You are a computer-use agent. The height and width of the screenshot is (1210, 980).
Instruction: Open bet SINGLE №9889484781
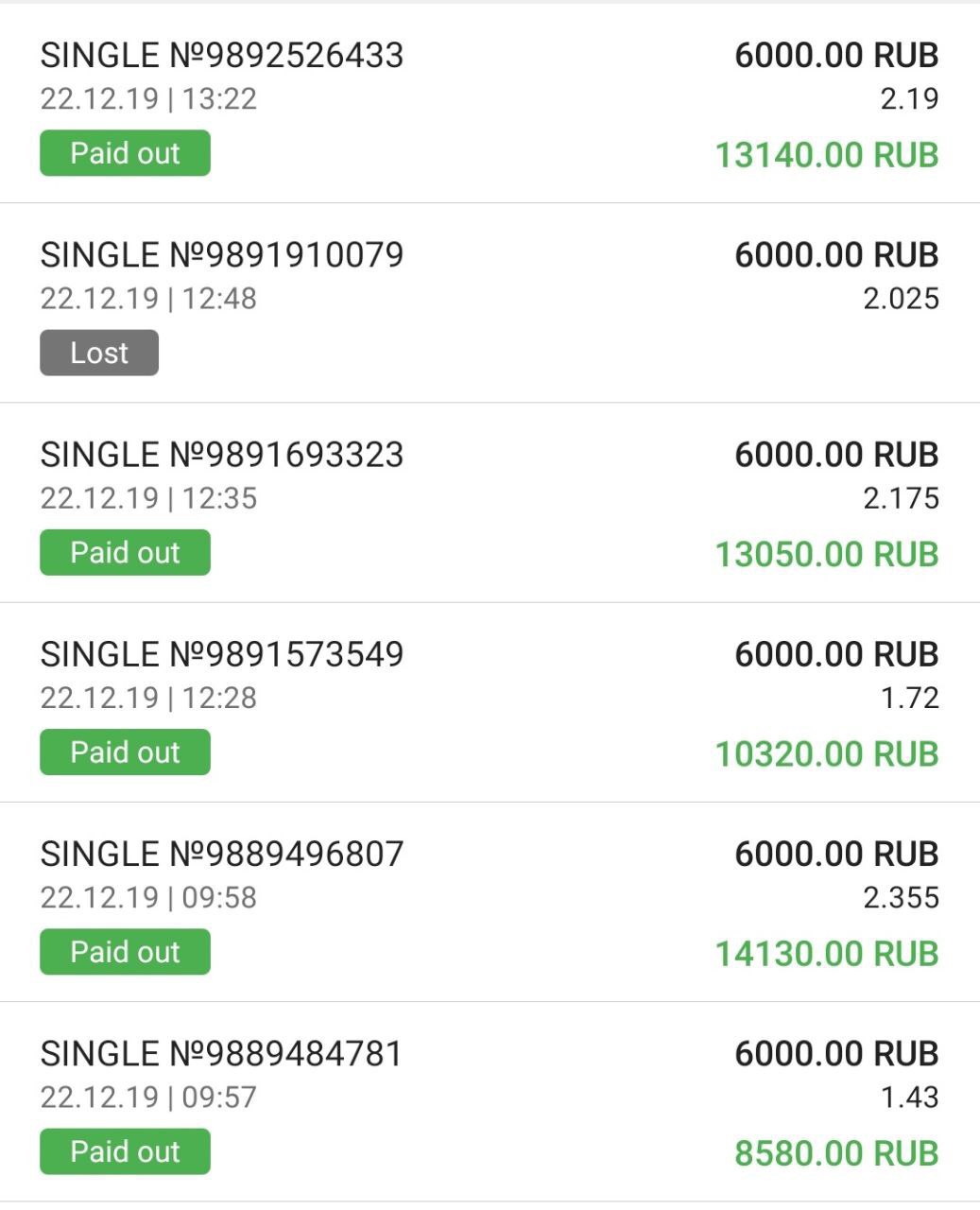tap(222, 1053)
